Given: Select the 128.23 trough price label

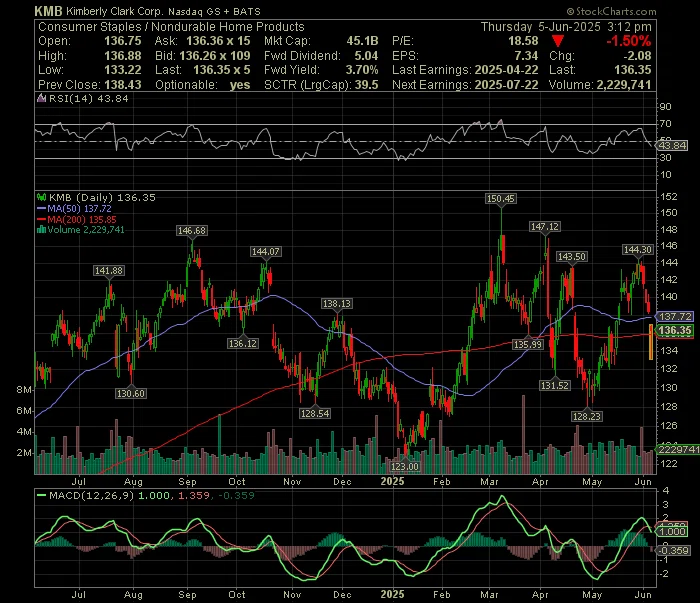Looking at the screenshot, I should point(587,416).
